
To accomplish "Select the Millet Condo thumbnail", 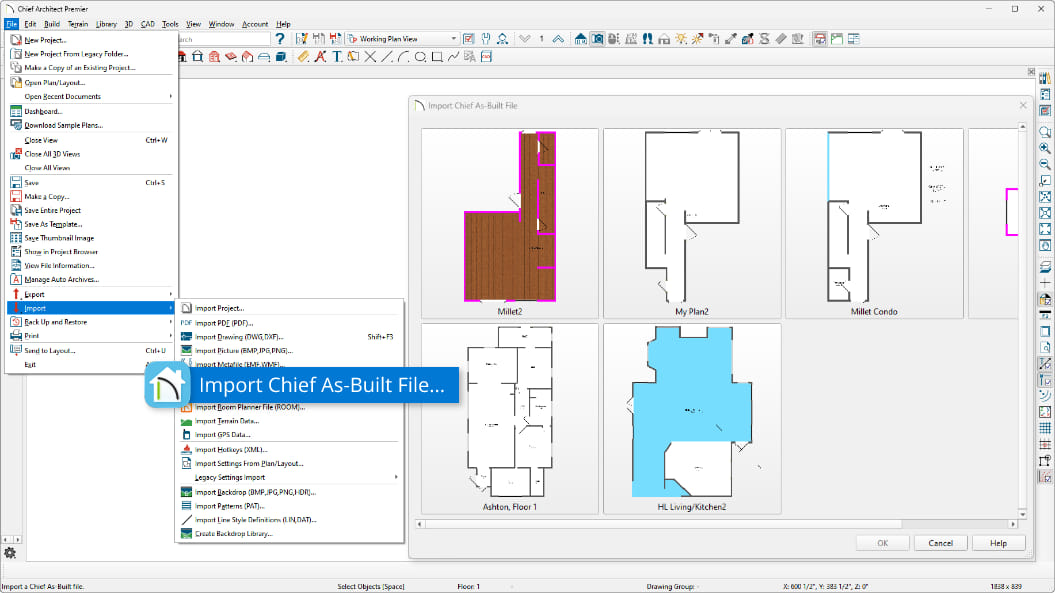I will (874, 223).
